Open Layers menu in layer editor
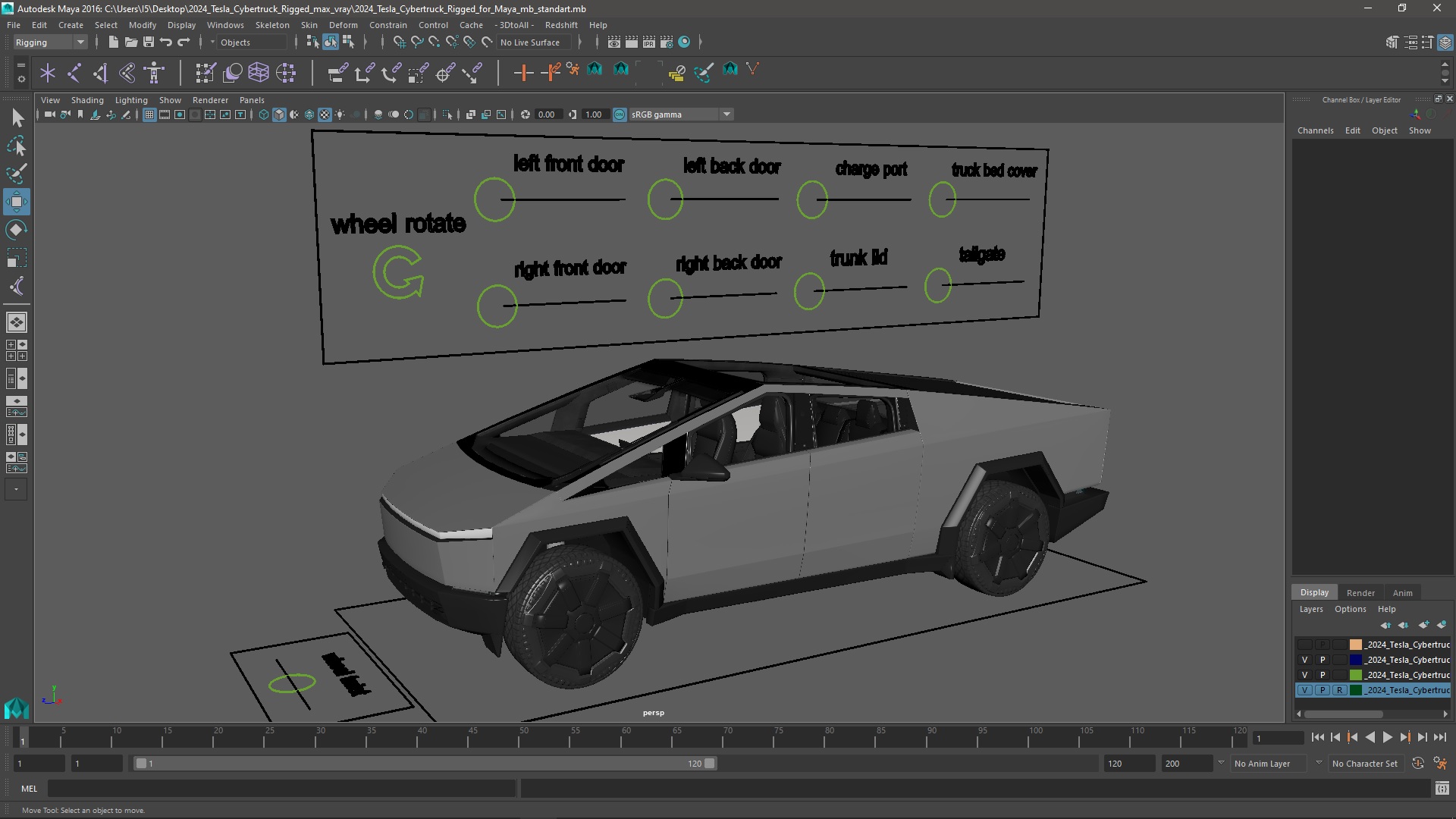The width and height of the screenshot is (1456, 819). click(1310, 609)
